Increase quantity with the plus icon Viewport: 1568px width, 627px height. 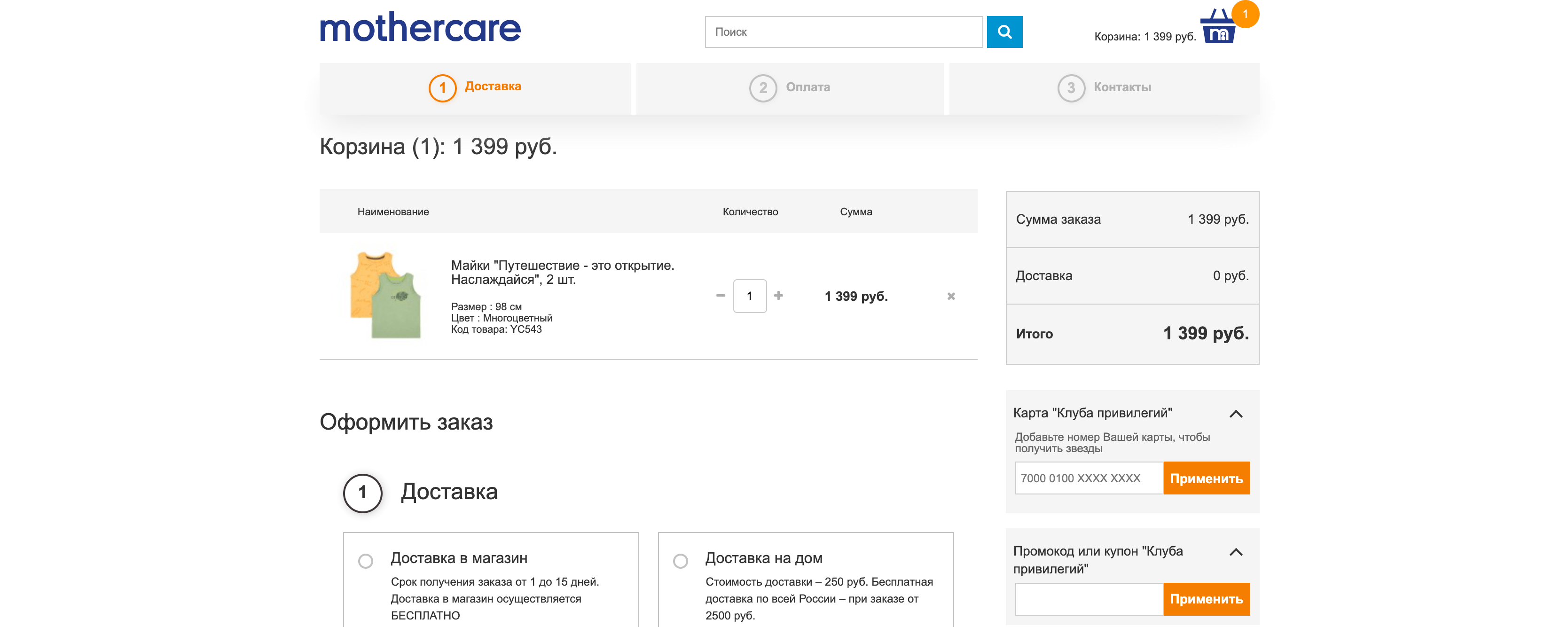[x=778, y=296]
